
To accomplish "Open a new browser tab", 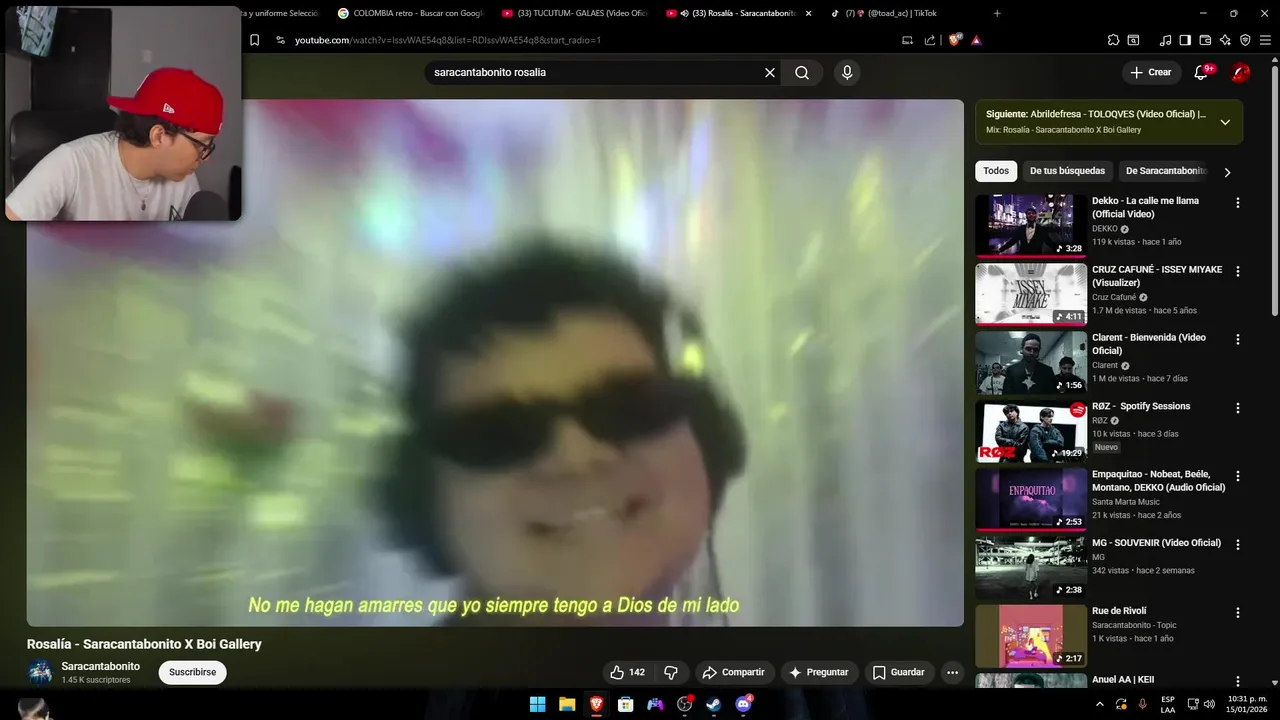I will [x=997, y=13].
